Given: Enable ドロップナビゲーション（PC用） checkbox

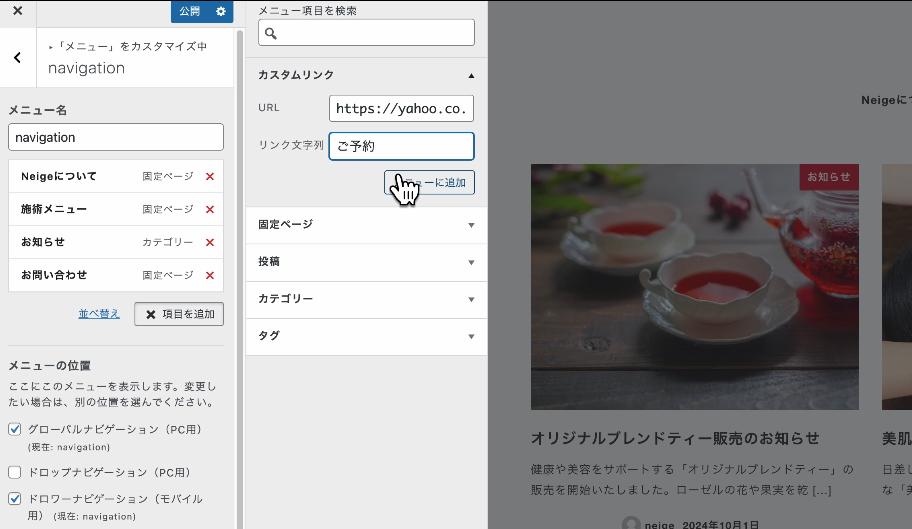Looking at the screenshot, I should click(15, 472).
